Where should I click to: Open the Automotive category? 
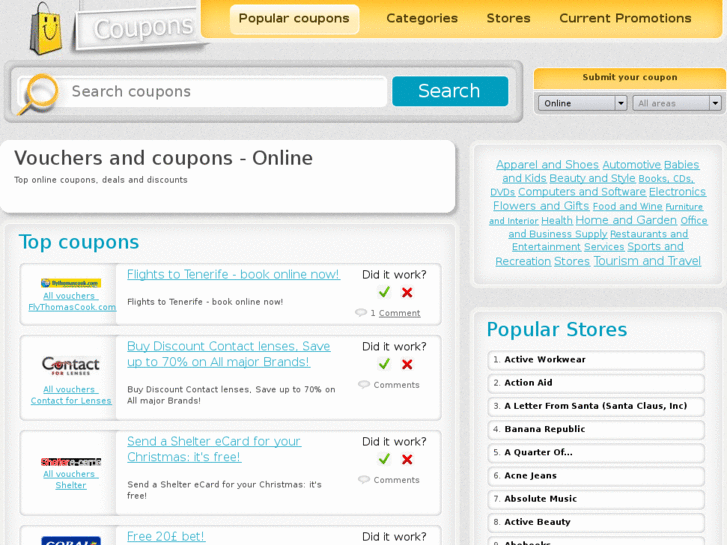631,165
